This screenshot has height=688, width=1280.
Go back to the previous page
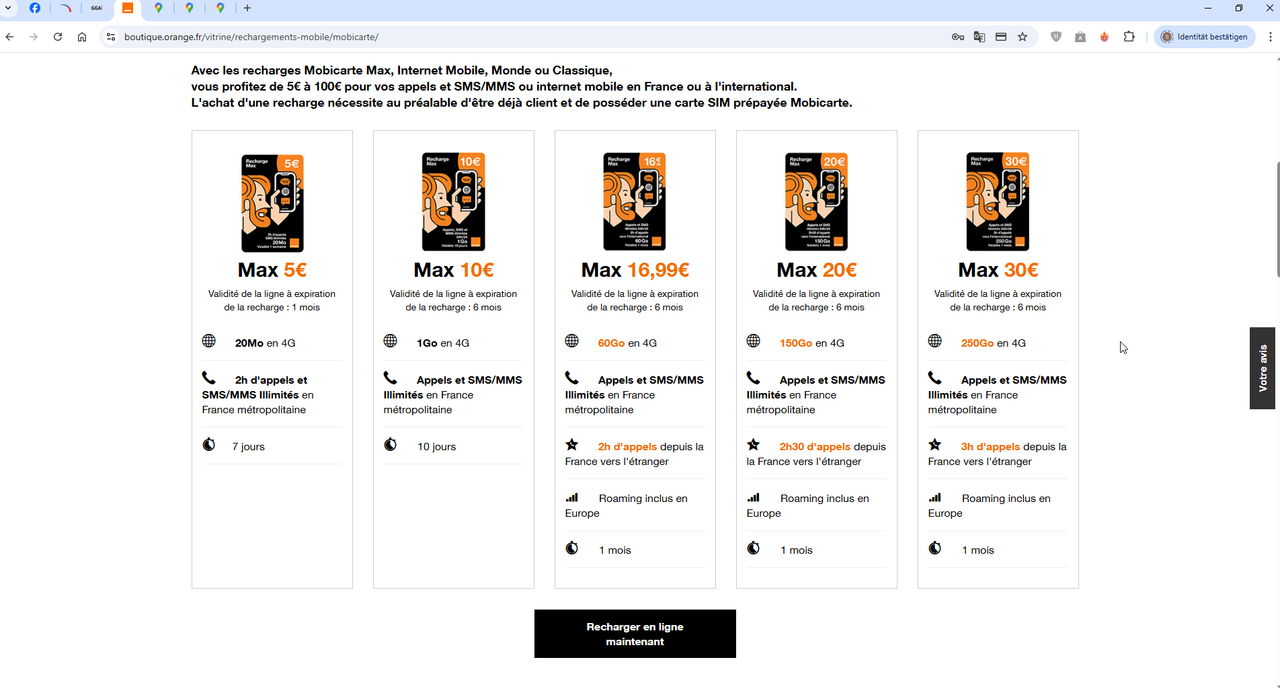pos(10,37)
